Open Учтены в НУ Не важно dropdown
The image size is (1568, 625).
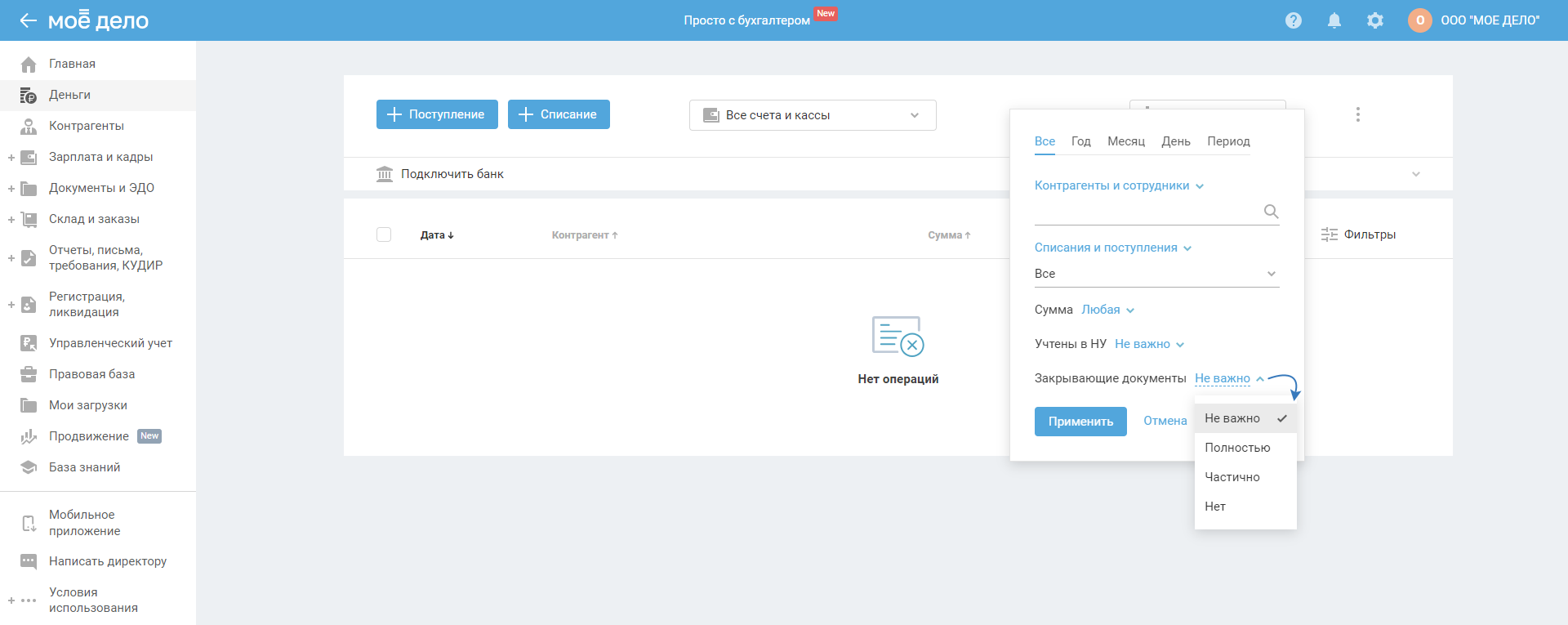coord(1149,344)
